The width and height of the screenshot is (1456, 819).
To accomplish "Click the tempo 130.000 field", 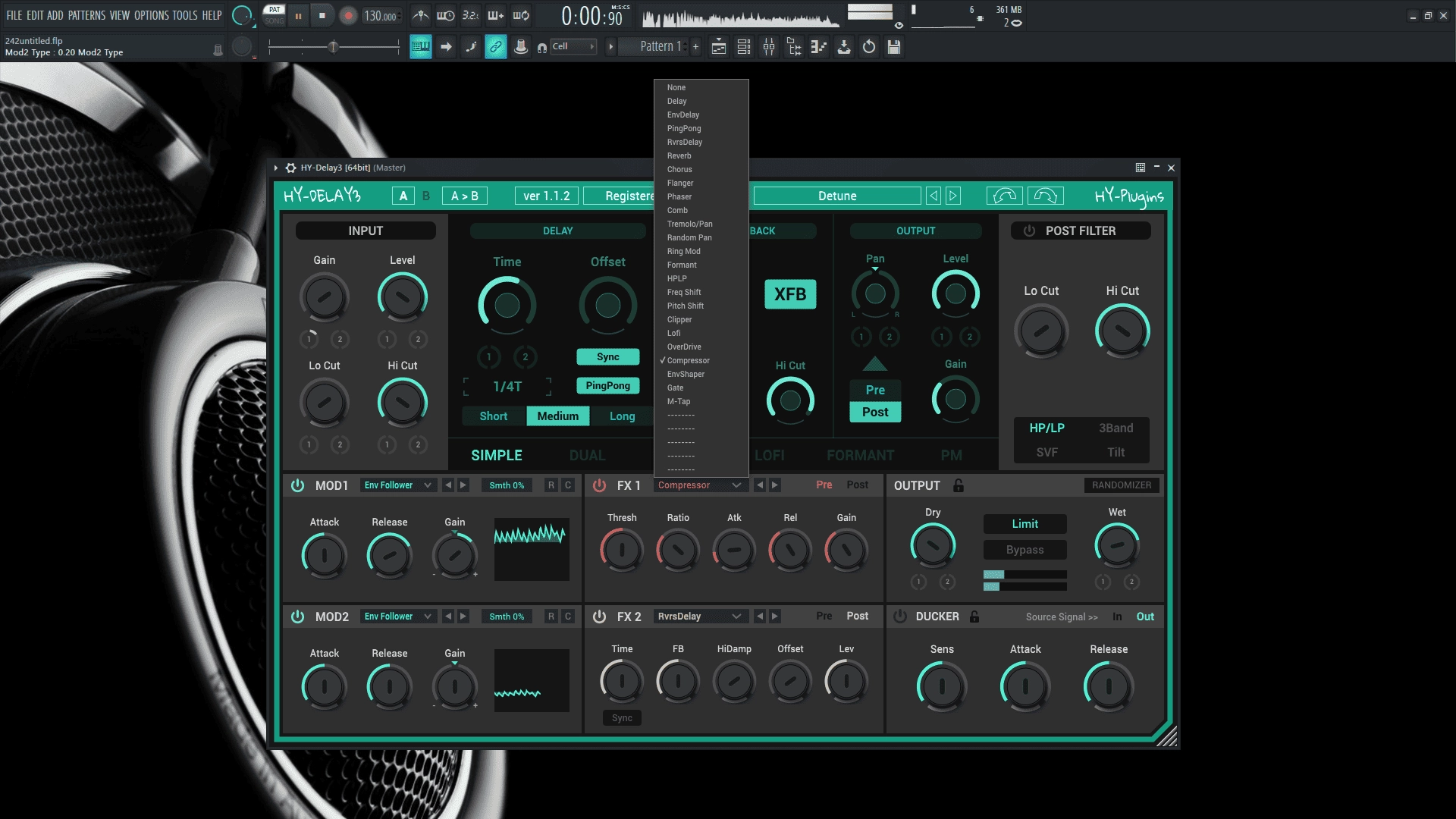I will point(381,16).
